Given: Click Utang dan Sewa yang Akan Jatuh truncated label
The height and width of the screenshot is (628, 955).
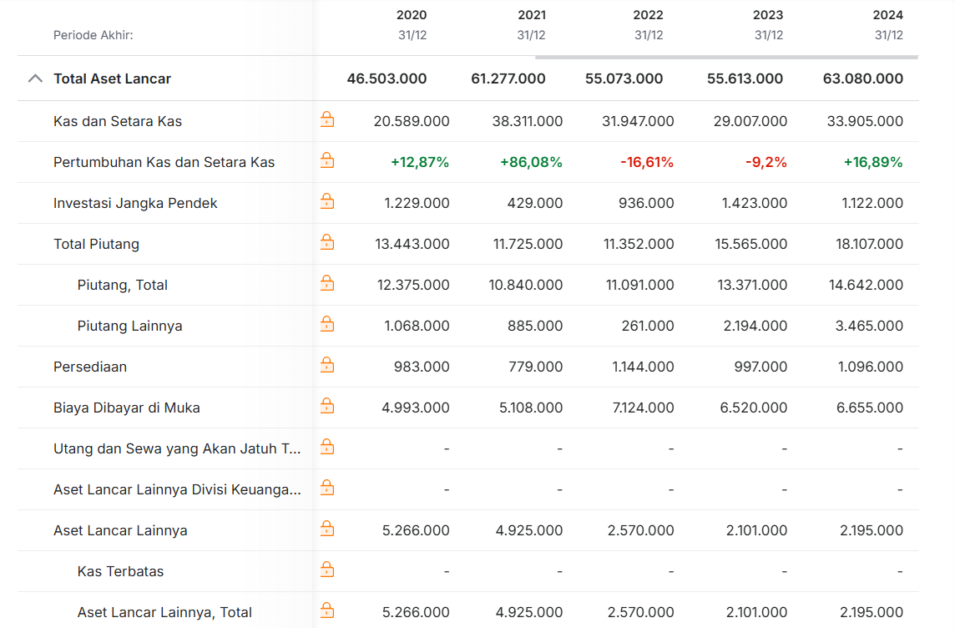Looking at the screenshot, I should (x=177, y=449).
